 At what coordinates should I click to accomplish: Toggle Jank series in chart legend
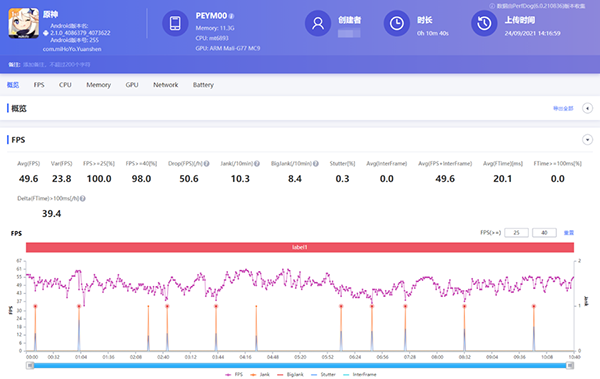click(260, 374)
